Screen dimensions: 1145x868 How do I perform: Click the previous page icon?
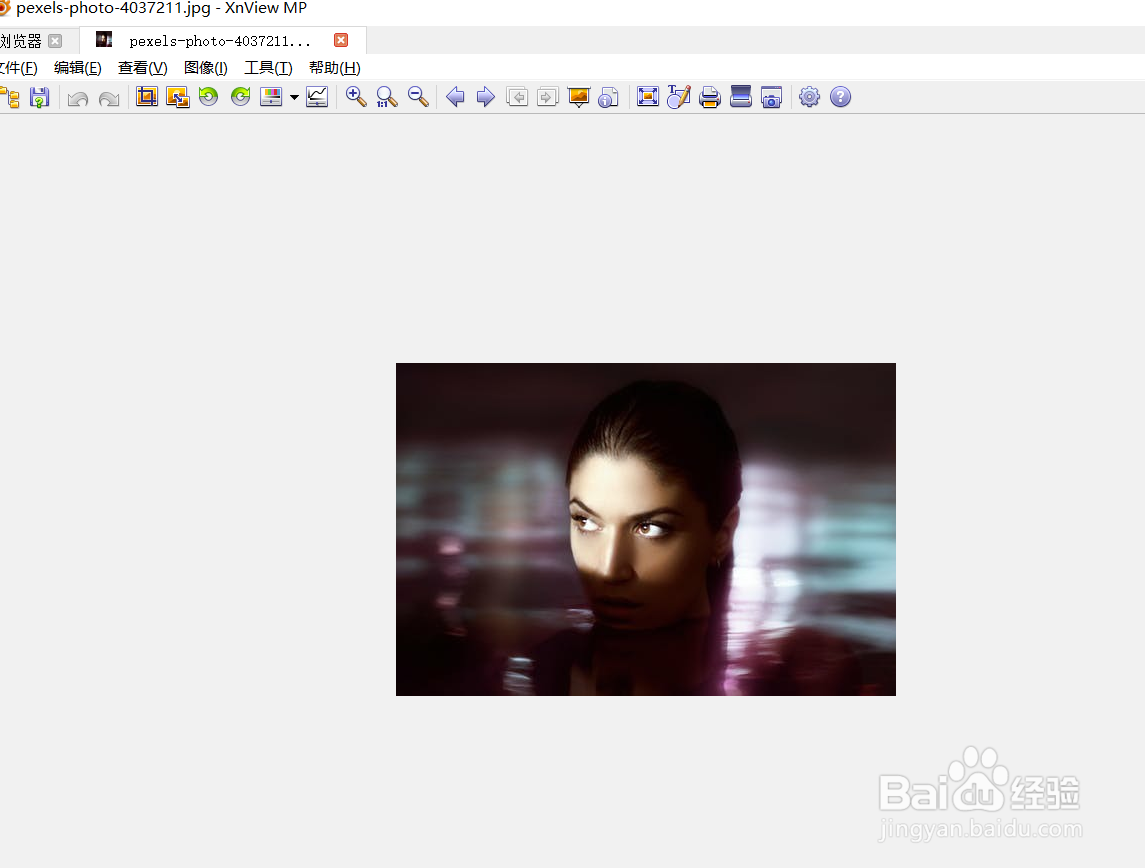[517, 96]
